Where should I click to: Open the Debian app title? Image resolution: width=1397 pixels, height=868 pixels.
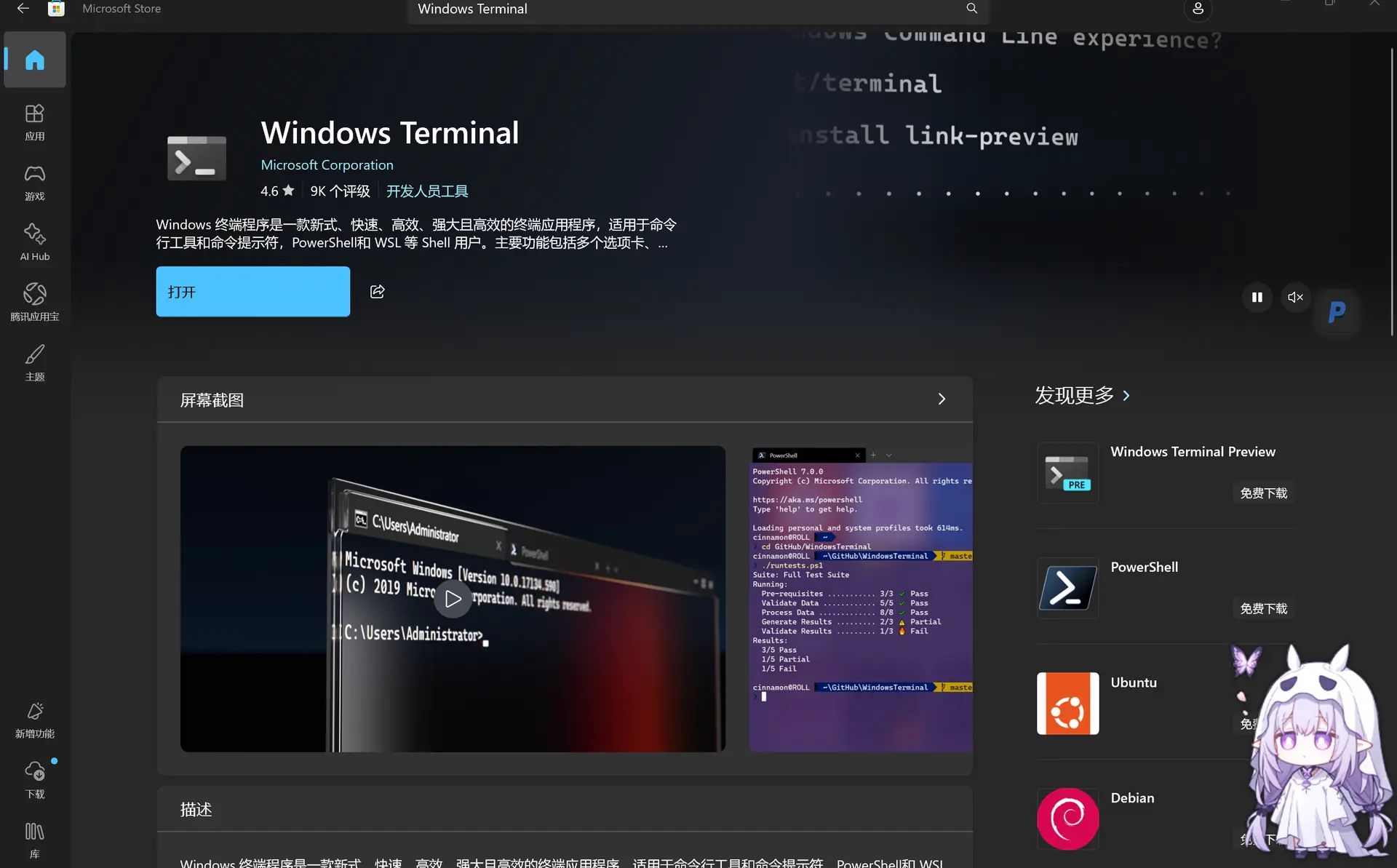(1132, 798)
